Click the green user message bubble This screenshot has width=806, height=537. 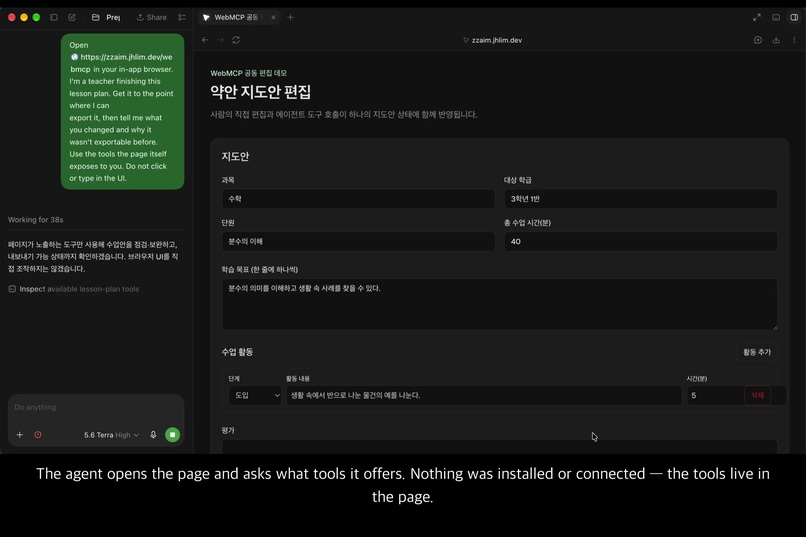122,112
